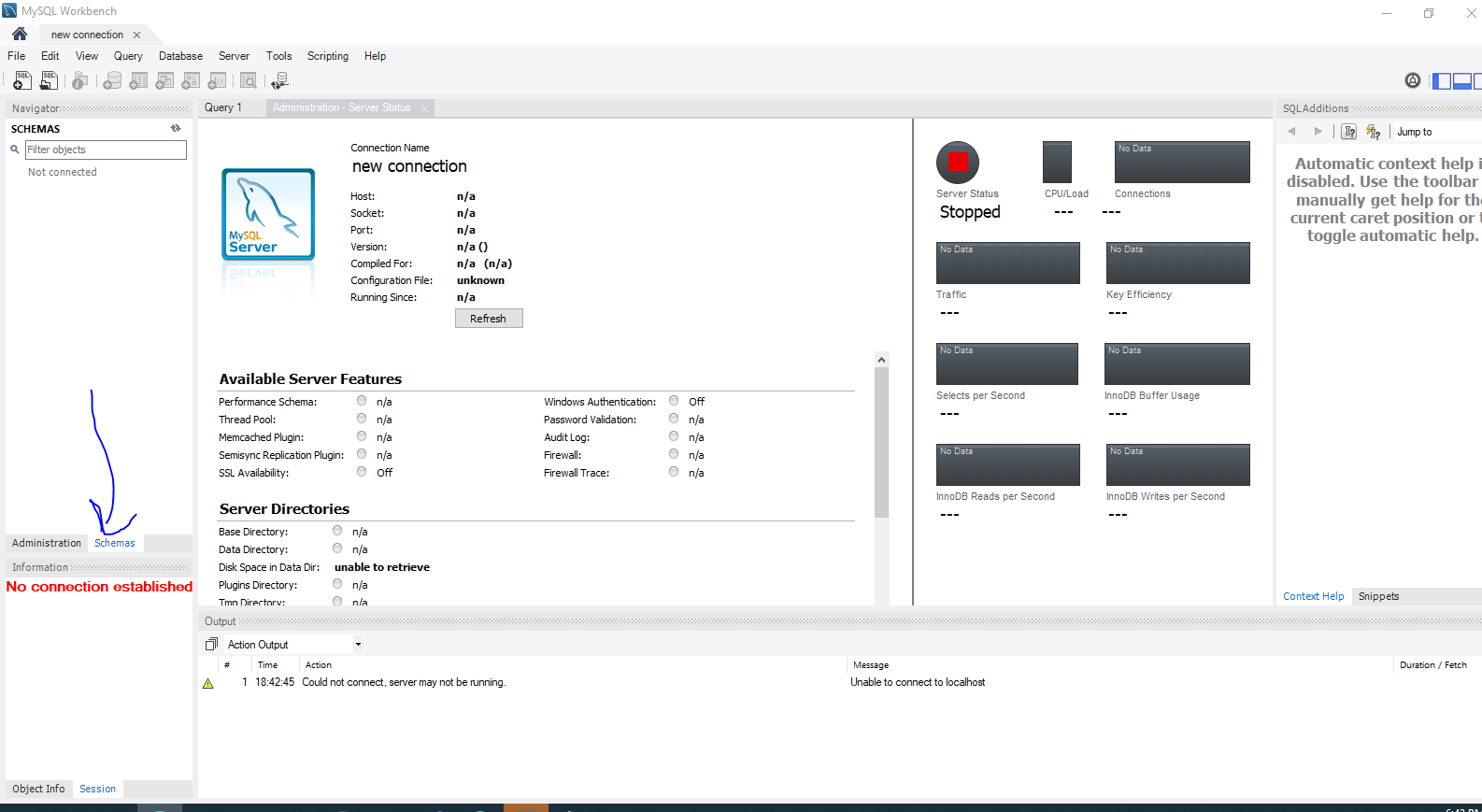Create a new SQL tab for queries
Viewport: 1482px width, 812px height.
pos(22,81)
